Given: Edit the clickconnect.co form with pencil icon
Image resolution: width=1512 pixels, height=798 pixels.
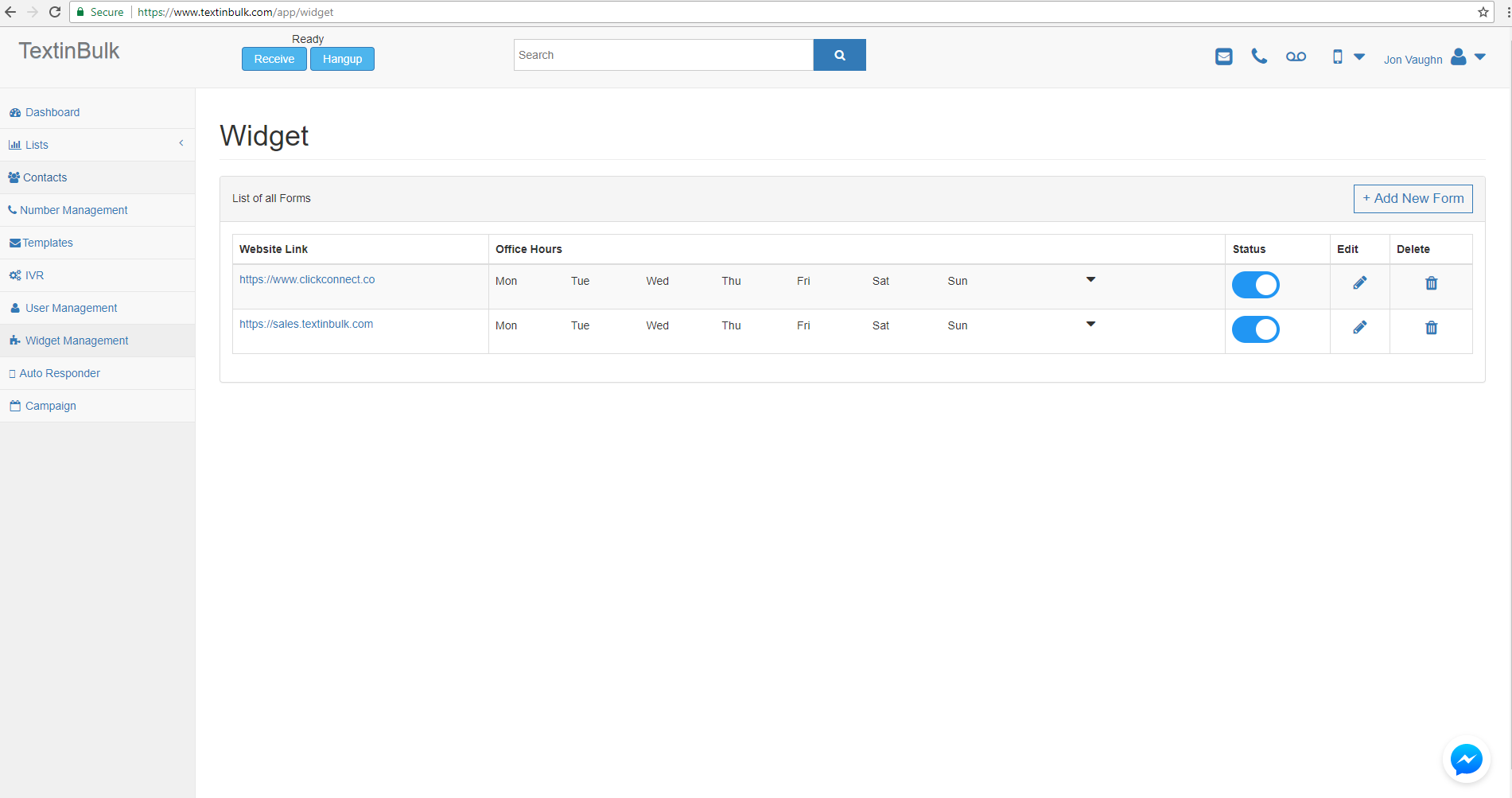Looking at the screenshot, I should (1360, 282).
